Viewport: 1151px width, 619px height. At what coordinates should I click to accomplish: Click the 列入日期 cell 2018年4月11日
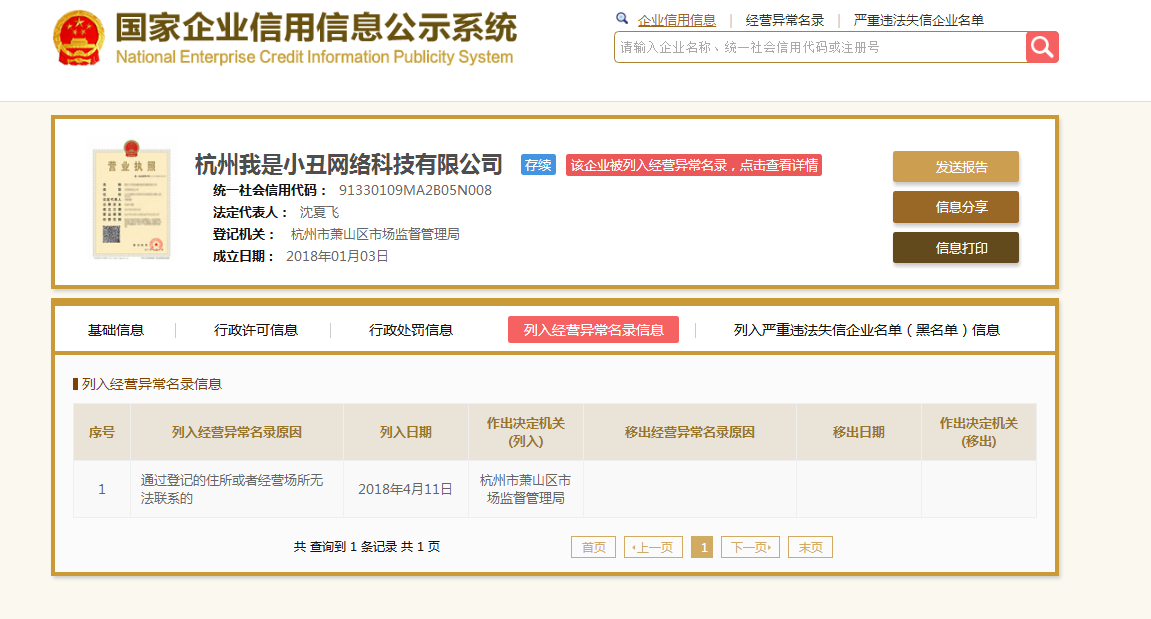click(405, 489)
